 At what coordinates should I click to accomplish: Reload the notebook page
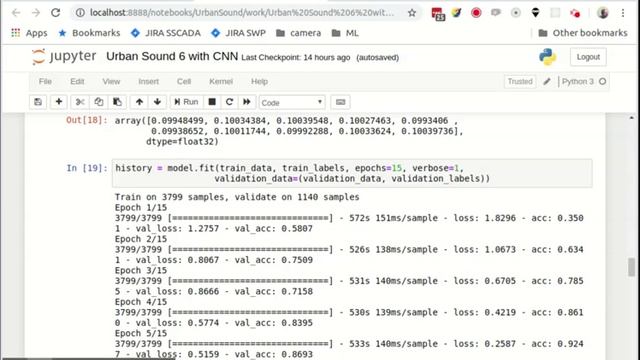tap(56, 13)
